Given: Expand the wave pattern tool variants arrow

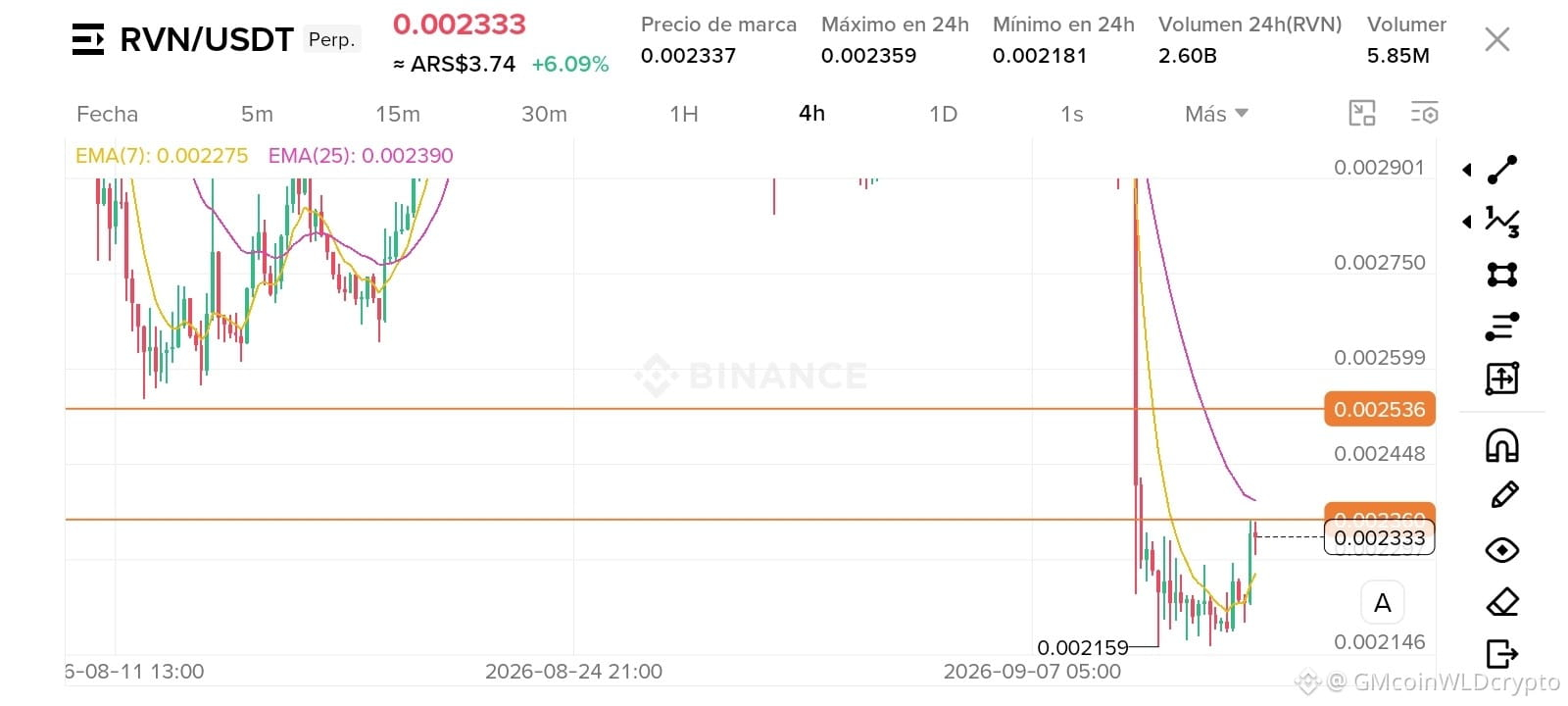Looking at the screenshot, I should click(1467, 222).
